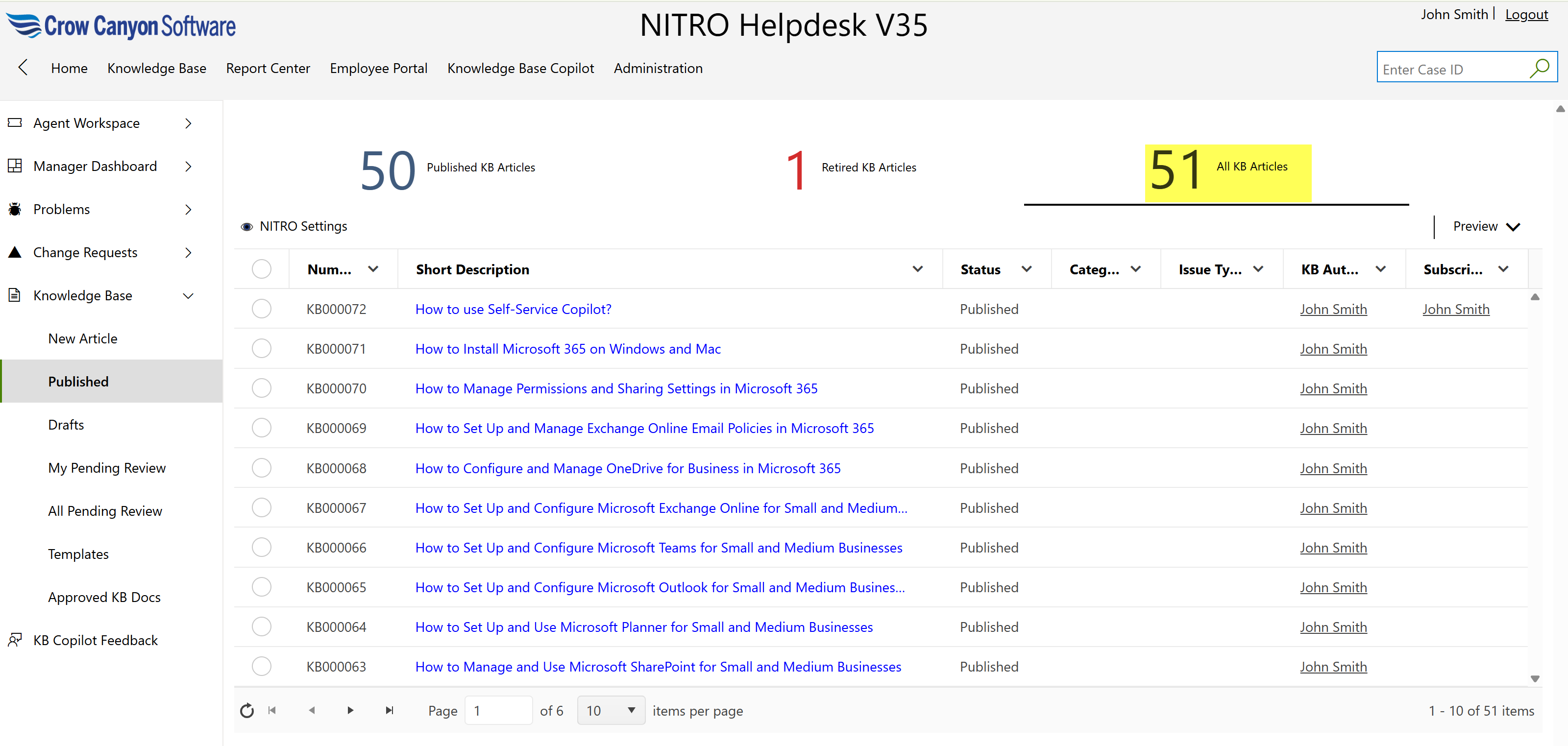Open the items per page dropdown
Image resolution: width=1568 pixels, height=746 pixels.
[611, 710]
